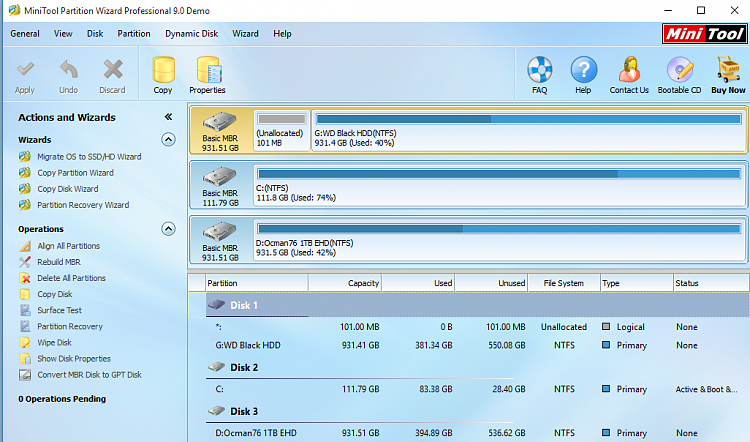This screenshot has height=442, width=750.
Task: Maximize the MiniTool Partition Wizard window
Action: (701, 10)
